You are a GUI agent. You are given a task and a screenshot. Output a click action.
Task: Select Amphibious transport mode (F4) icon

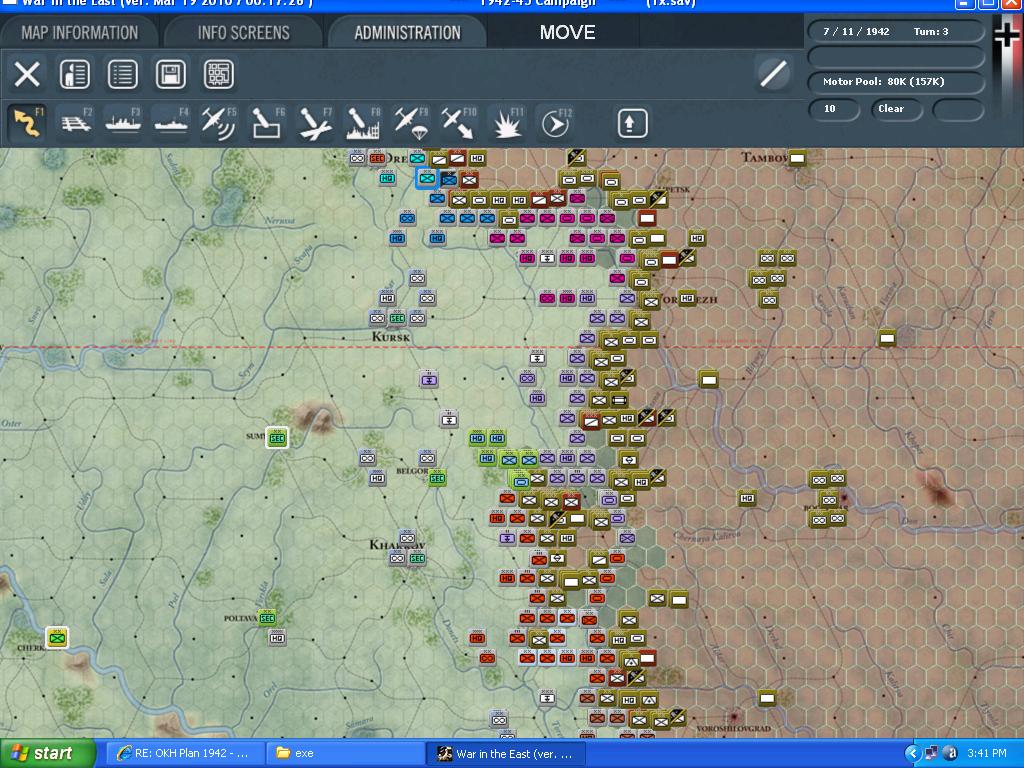(171, 122)
